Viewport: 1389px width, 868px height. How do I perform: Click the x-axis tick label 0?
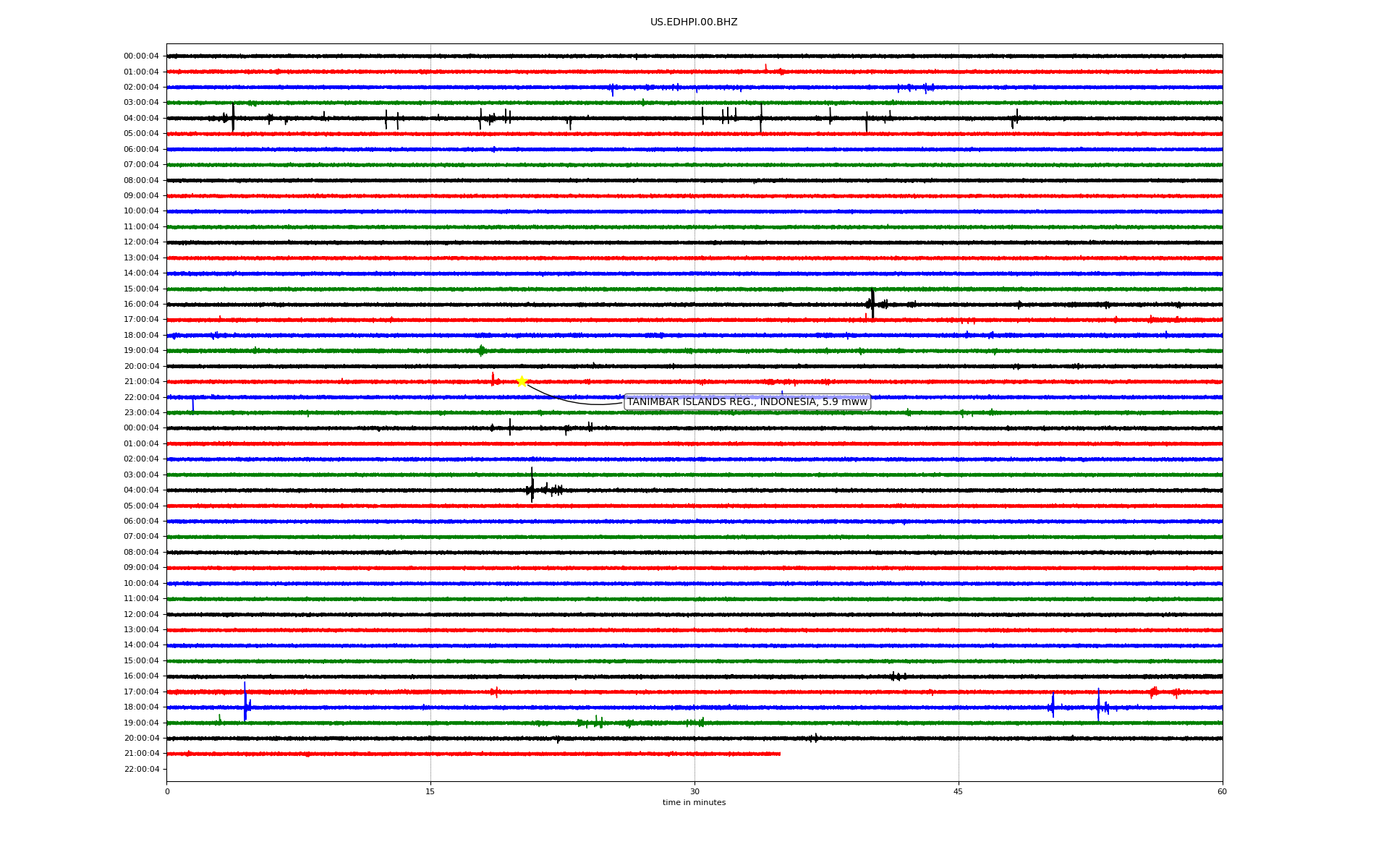coord(167,791)
